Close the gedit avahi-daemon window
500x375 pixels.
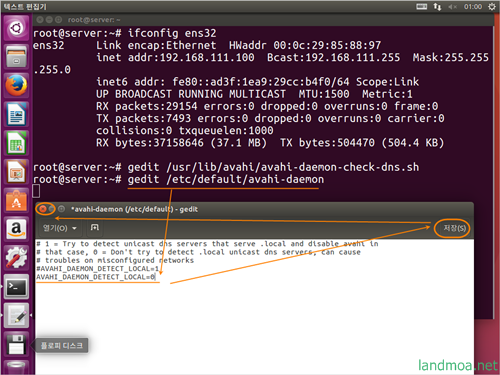(x=43, y=209)
